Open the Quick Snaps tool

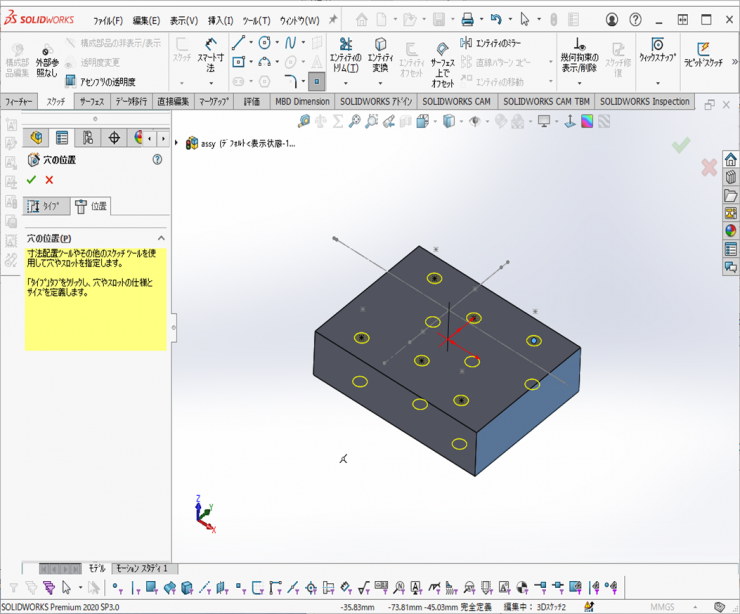click(657, 51)
